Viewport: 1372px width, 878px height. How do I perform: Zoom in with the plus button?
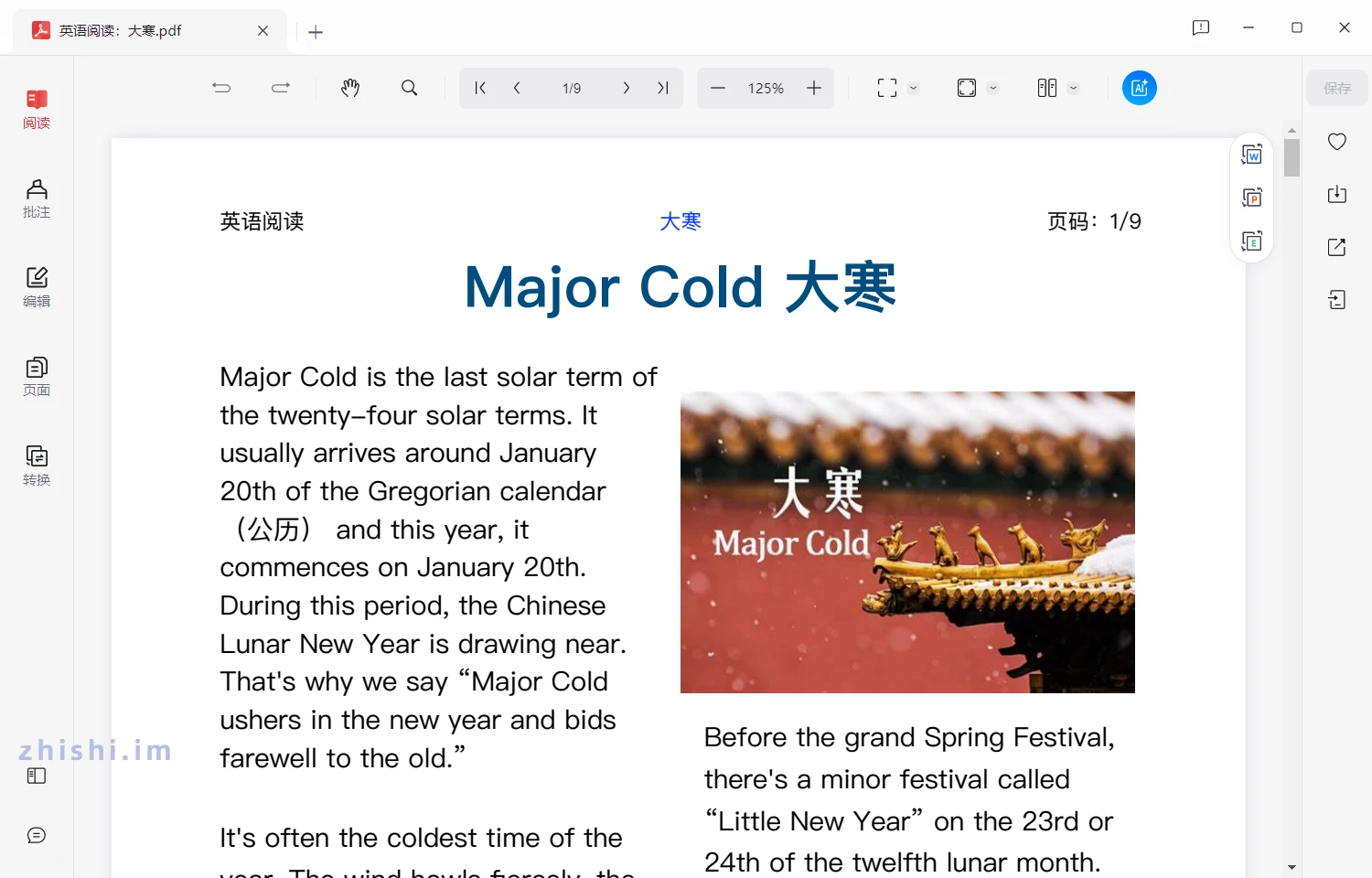pyautogui.click(x=814, y=88)
